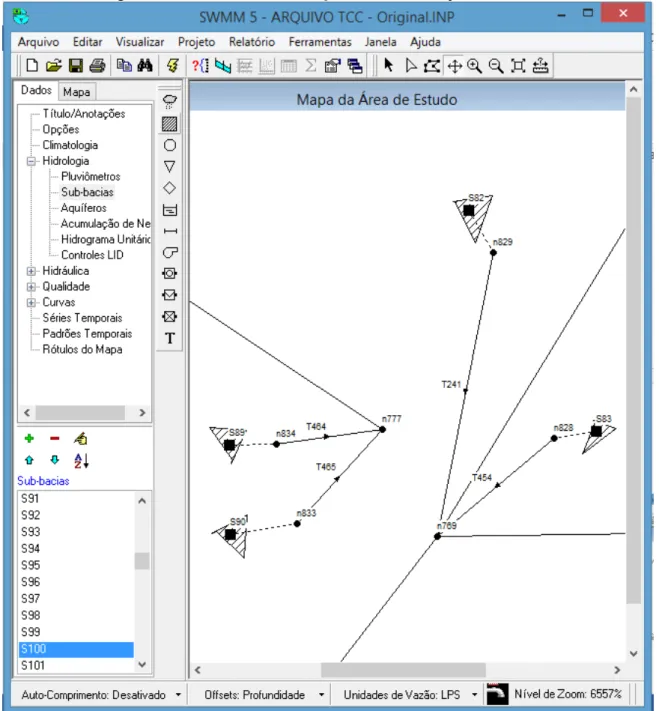
Task: Open the Auto-Comprimento dropdown arrow
Action: (x=178, y=695)
